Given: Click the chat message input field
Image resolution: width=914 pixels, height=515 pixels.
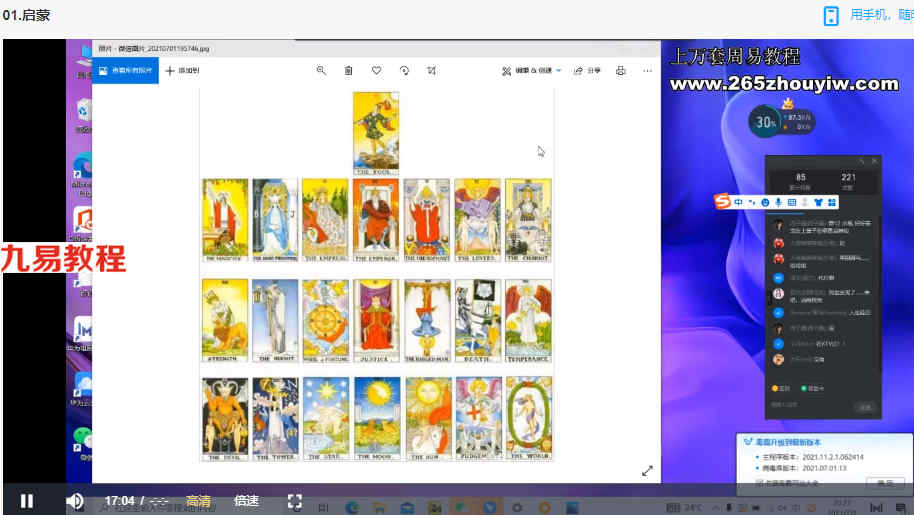Looking at the screenshot, I should pyautogui.click(x=810, y=405).
